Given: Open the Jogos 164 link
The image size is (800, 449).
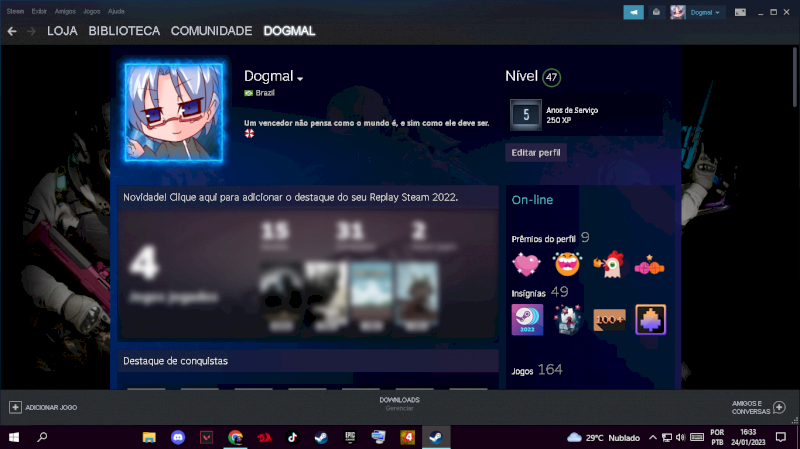Looking at the screenshot, I should click(x=537, y=370).
